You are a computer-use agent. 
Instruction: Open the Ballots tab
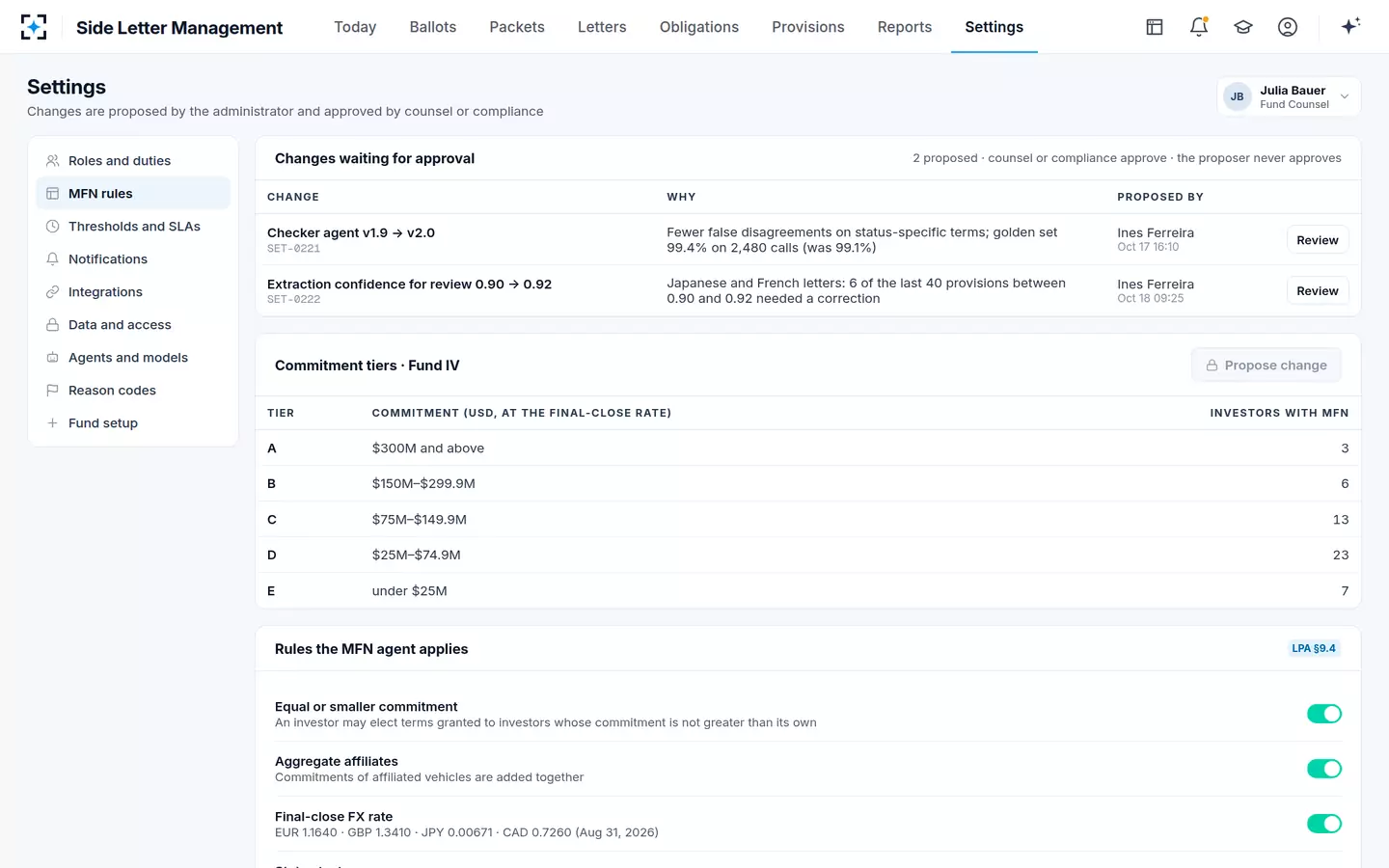point(433,27)
